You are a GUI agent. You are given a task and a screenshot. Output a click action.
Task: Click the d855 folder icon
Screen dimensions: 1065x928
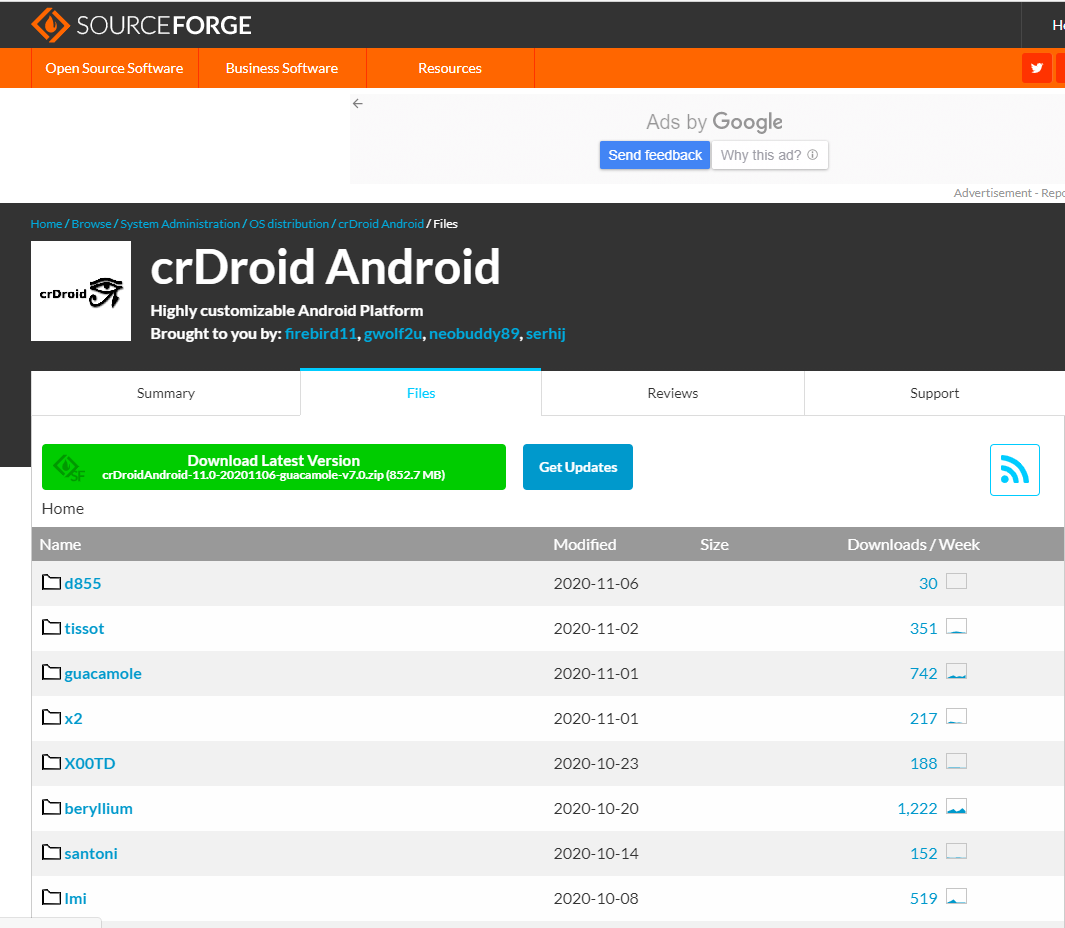tap(51, 582)
